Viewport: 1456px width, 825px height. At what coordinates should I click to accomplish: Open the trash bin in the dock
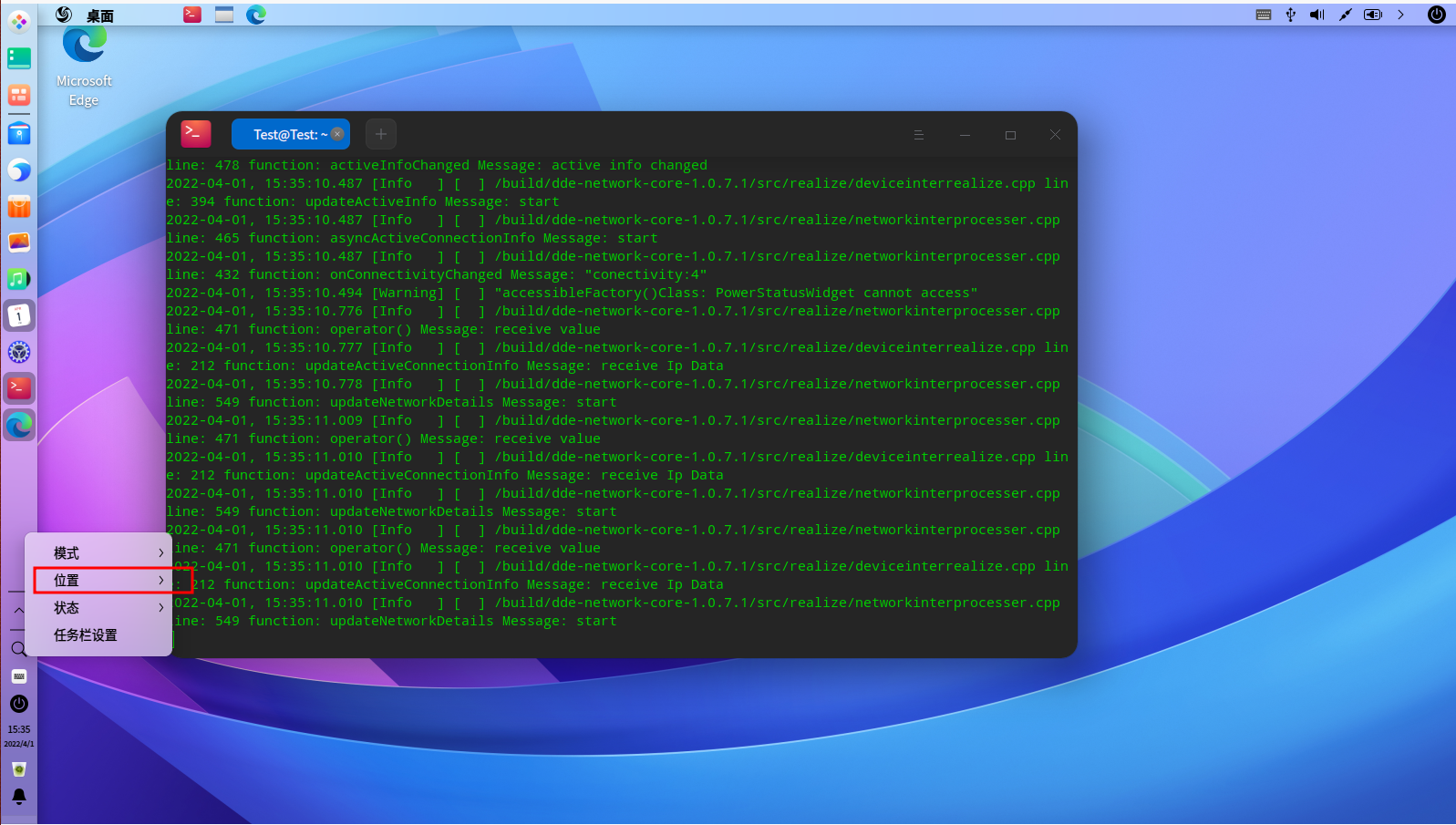tap(19, 769)
